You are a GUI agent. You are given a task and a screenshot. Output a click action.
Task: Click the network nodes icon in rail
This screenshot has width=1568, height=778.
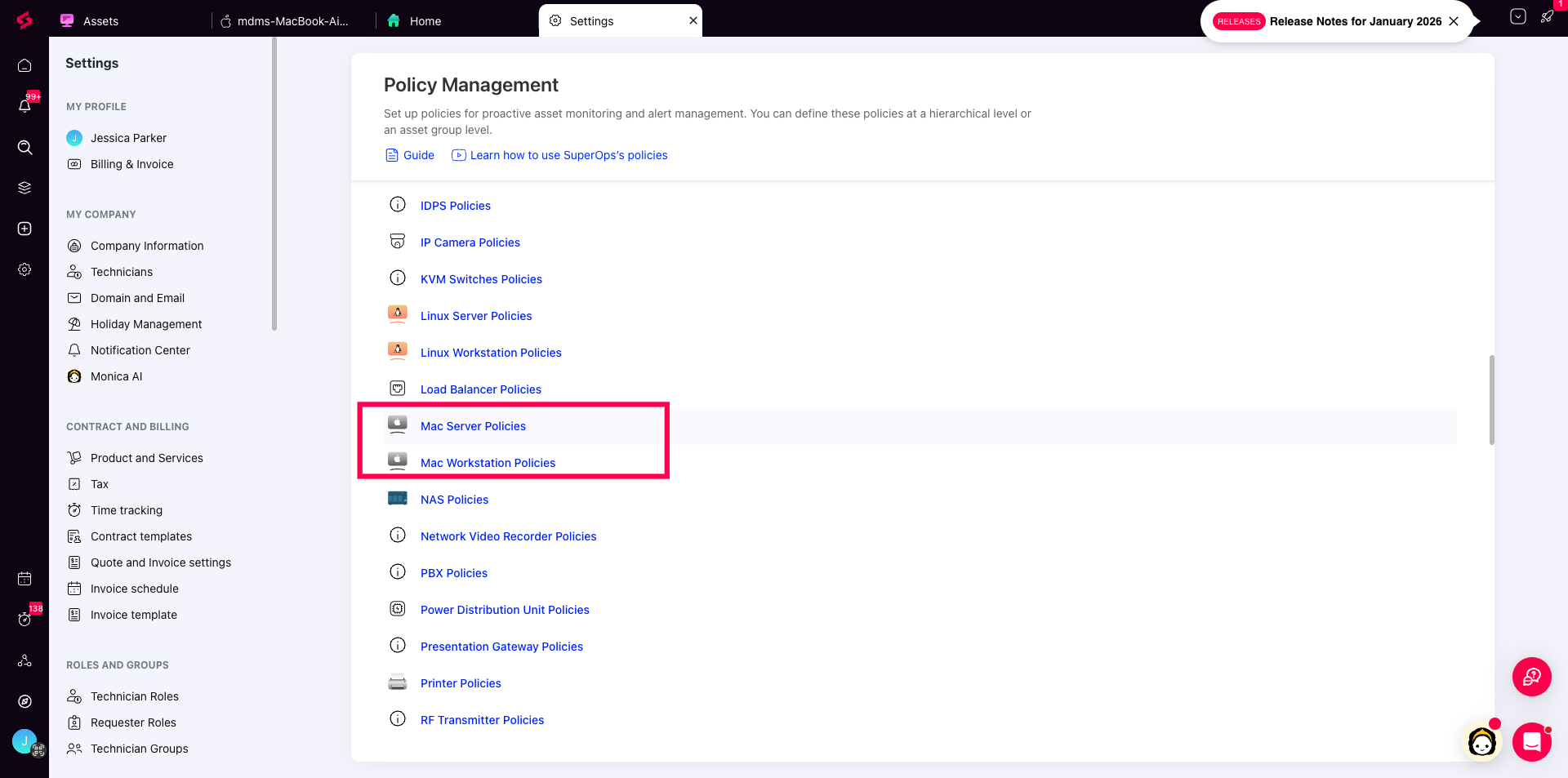point(24,660)
